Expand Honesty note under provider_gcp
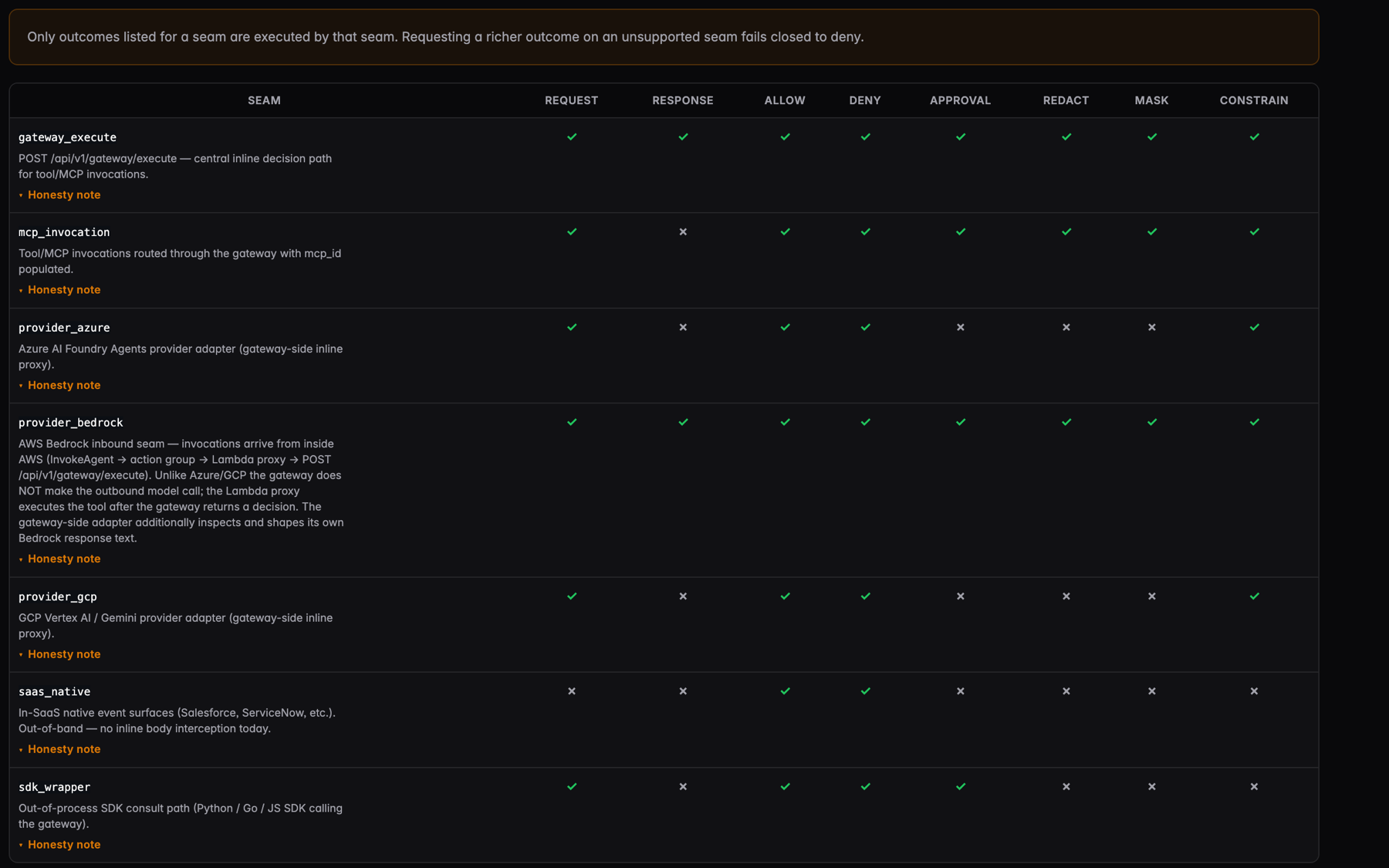This screenshot has width=1389, height=868. 60,654
